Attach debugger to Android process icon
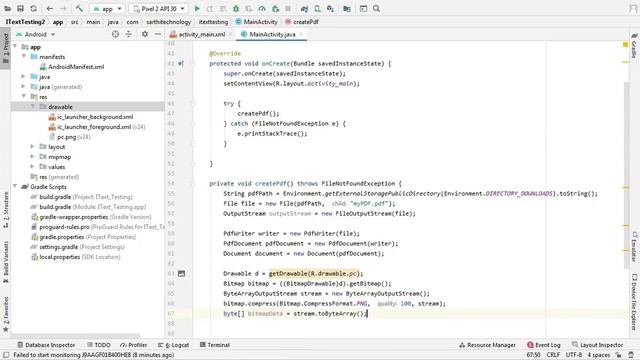 point(276,9)
